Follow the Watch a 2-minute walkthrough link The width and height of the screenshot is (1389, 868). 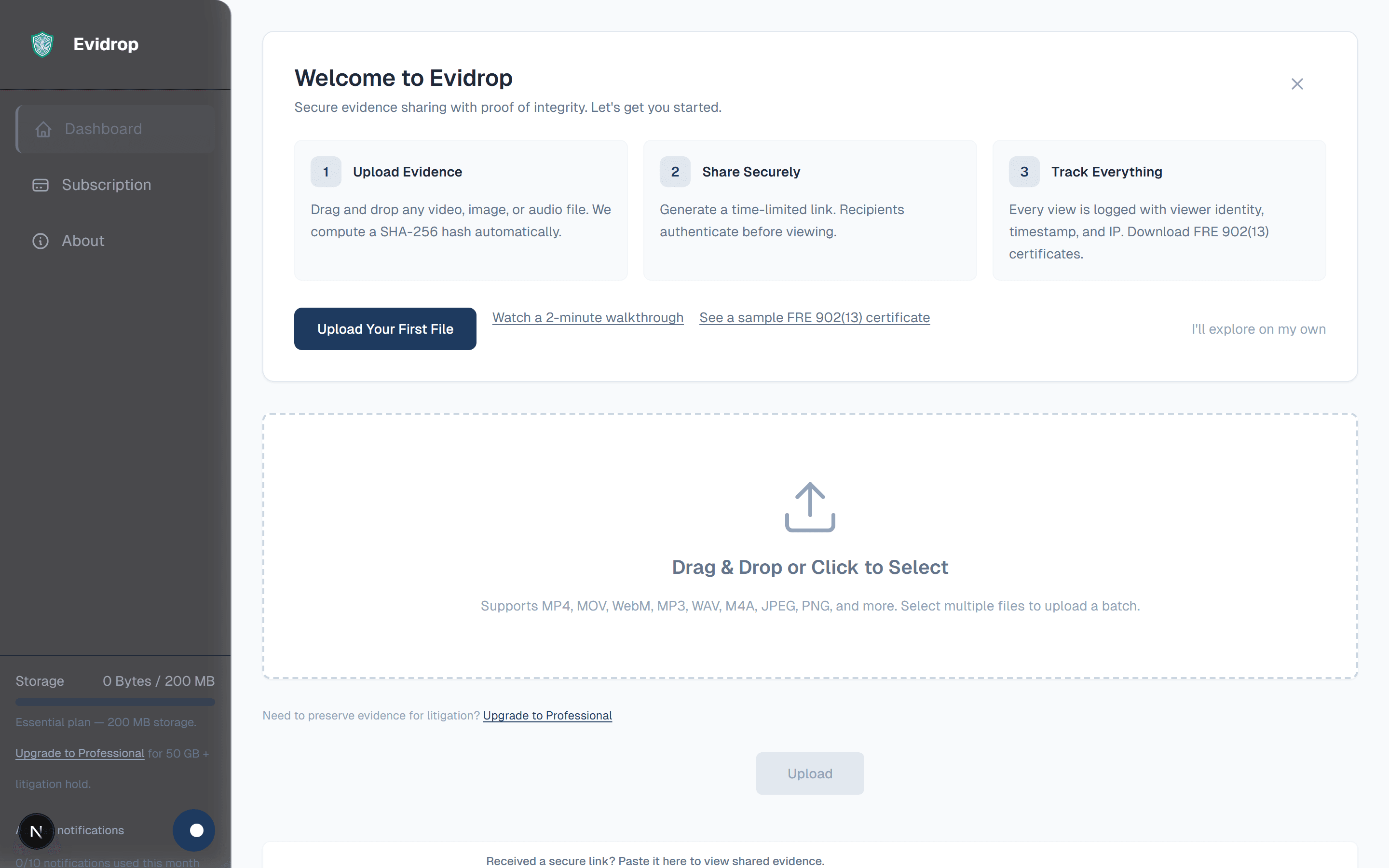(587, 317)
